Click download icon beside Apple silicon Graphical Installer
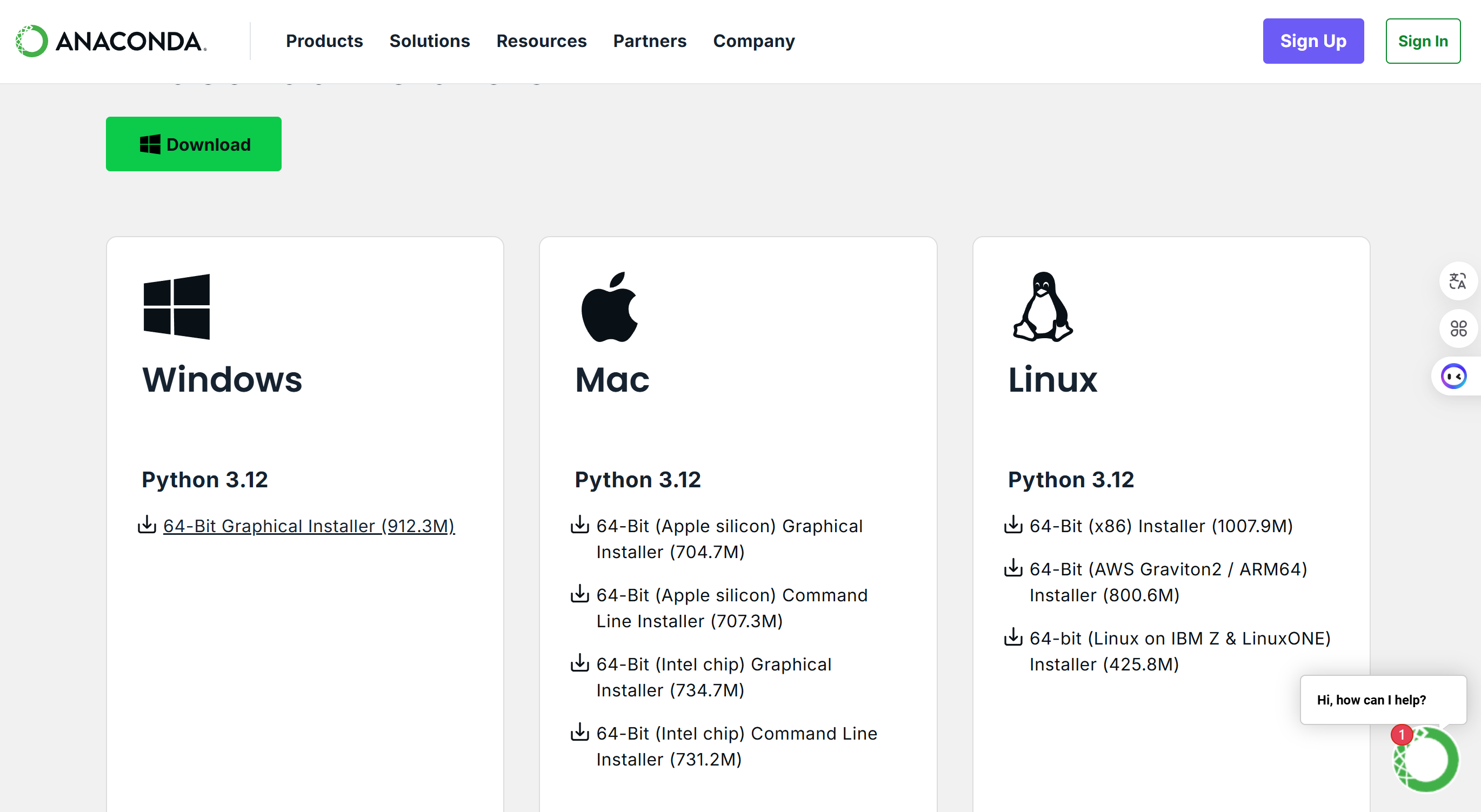 [x=579, y=524]
